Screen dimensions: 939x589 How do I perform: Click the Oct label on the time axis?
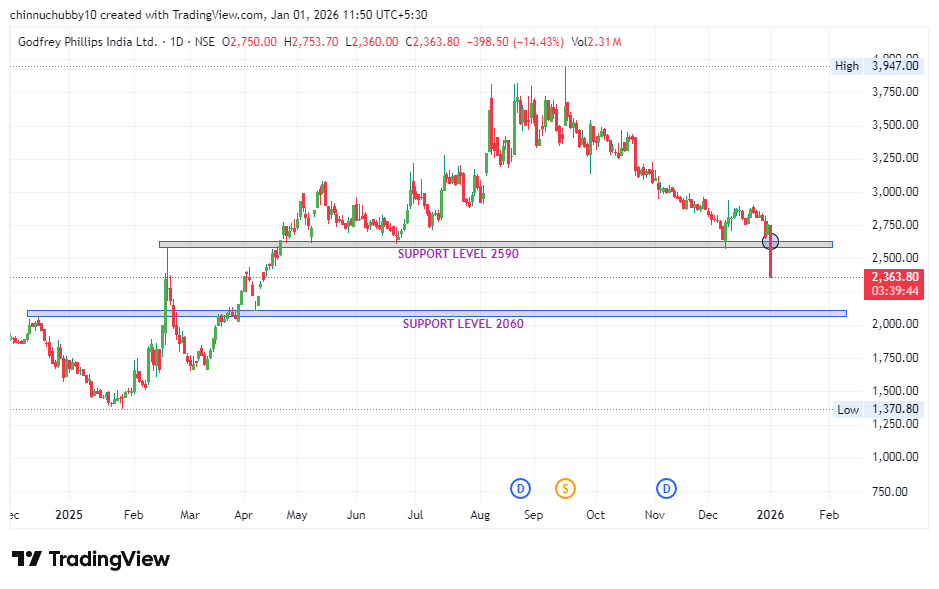(595, 515)
